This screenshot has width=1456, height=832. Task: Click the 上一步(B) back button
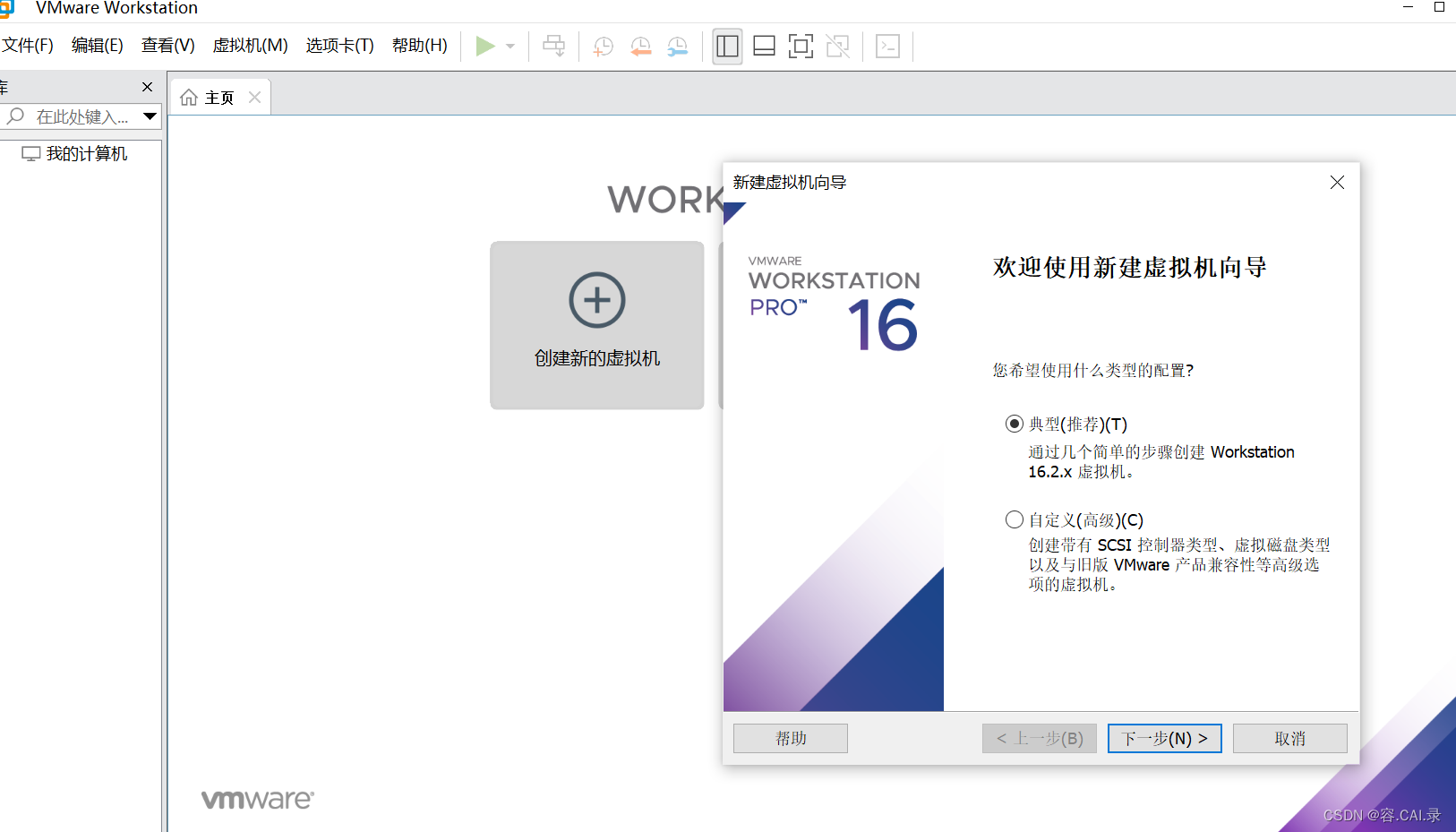pos(1040,738)
